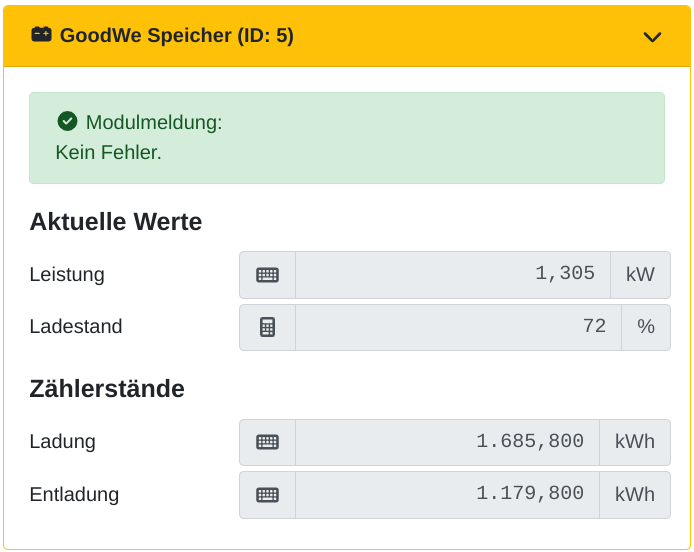Click the green checkmark status icon
This screenshot has height=552, width=694.
(x=67, y=121)
